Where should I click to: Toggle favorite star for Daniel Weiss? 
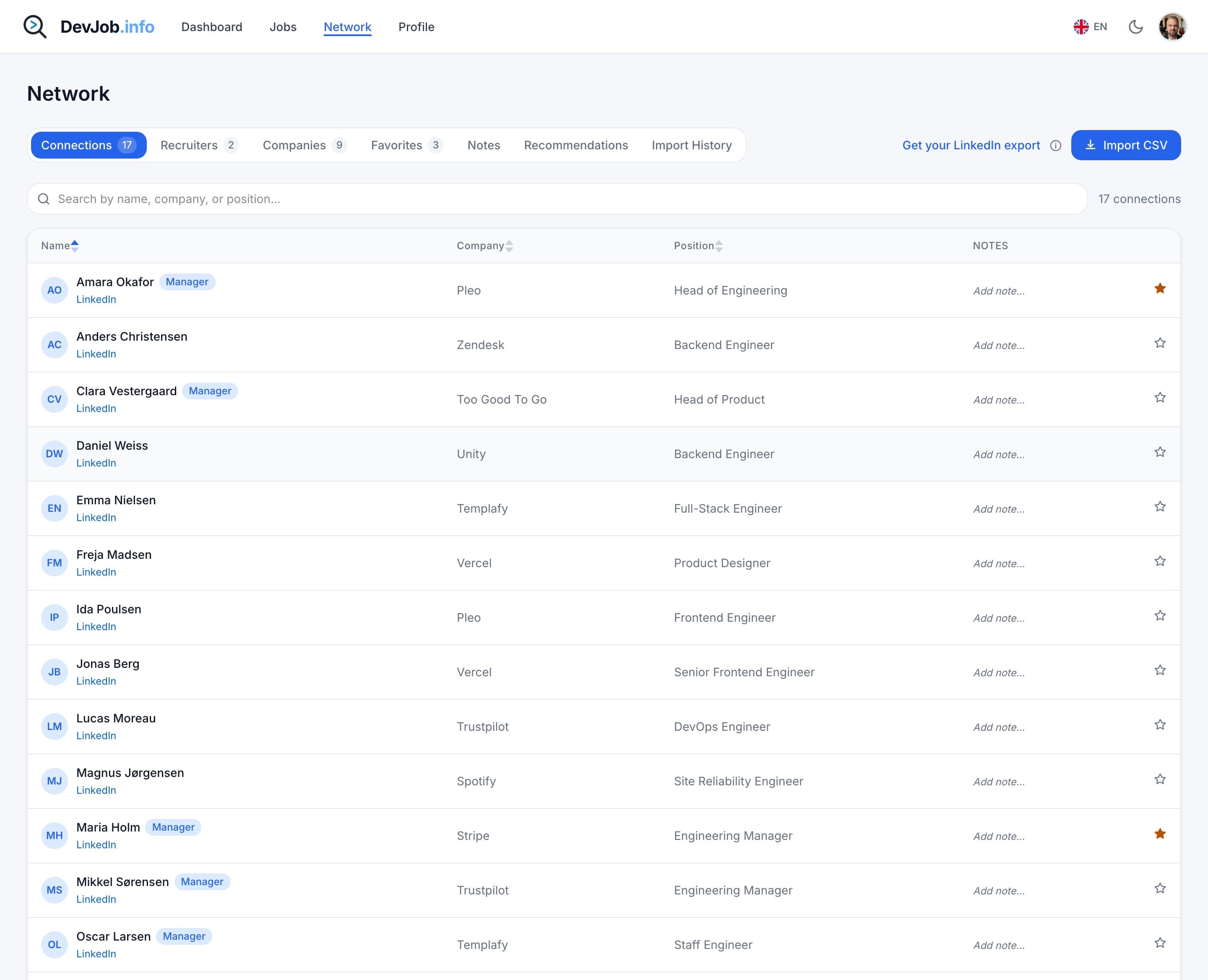pos(1160,452)
